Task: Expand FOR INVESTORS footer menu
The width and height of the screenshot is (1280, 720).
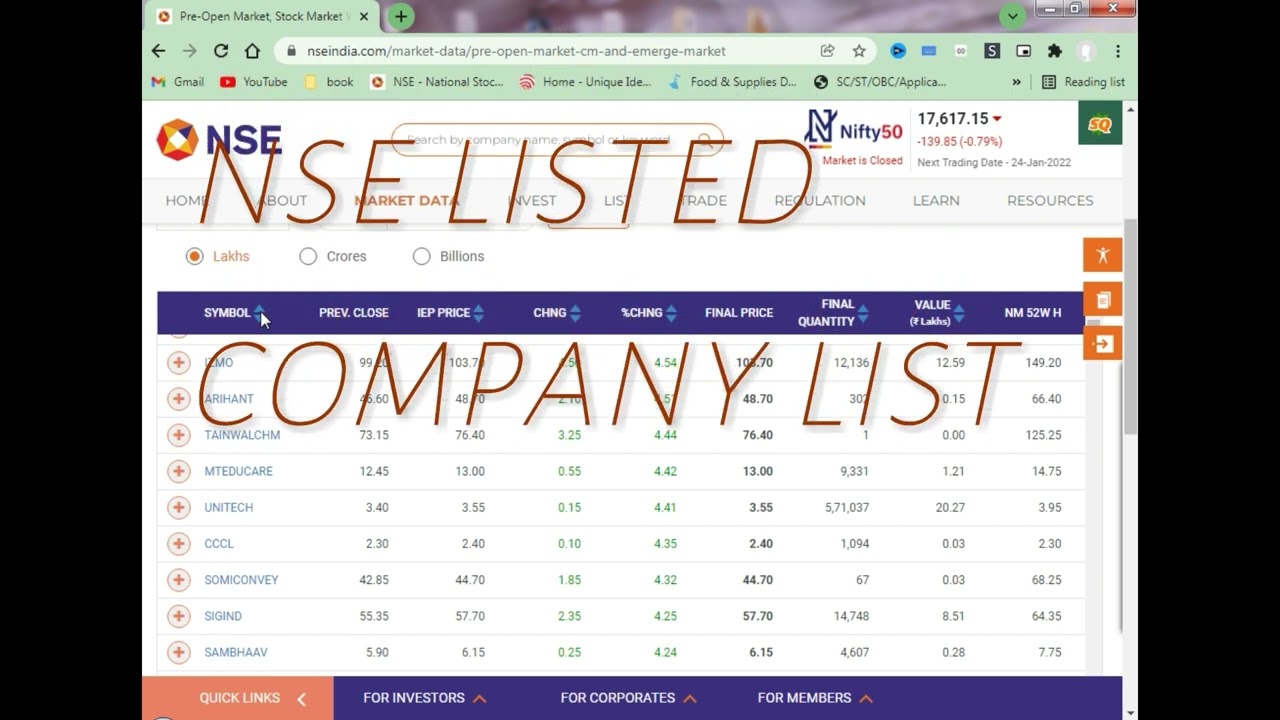Action: [x=424, y=698]
